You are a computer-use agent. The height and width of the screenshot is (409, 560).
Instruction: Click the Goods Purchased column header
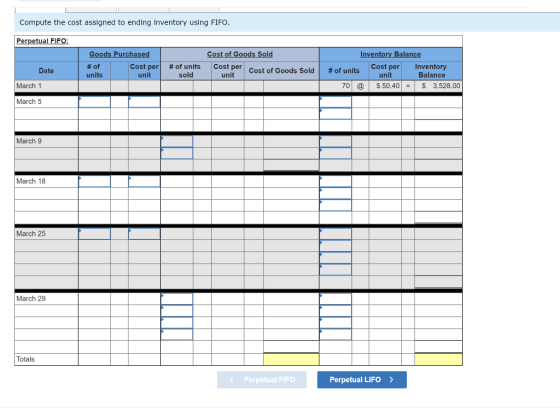click(119, 54)
